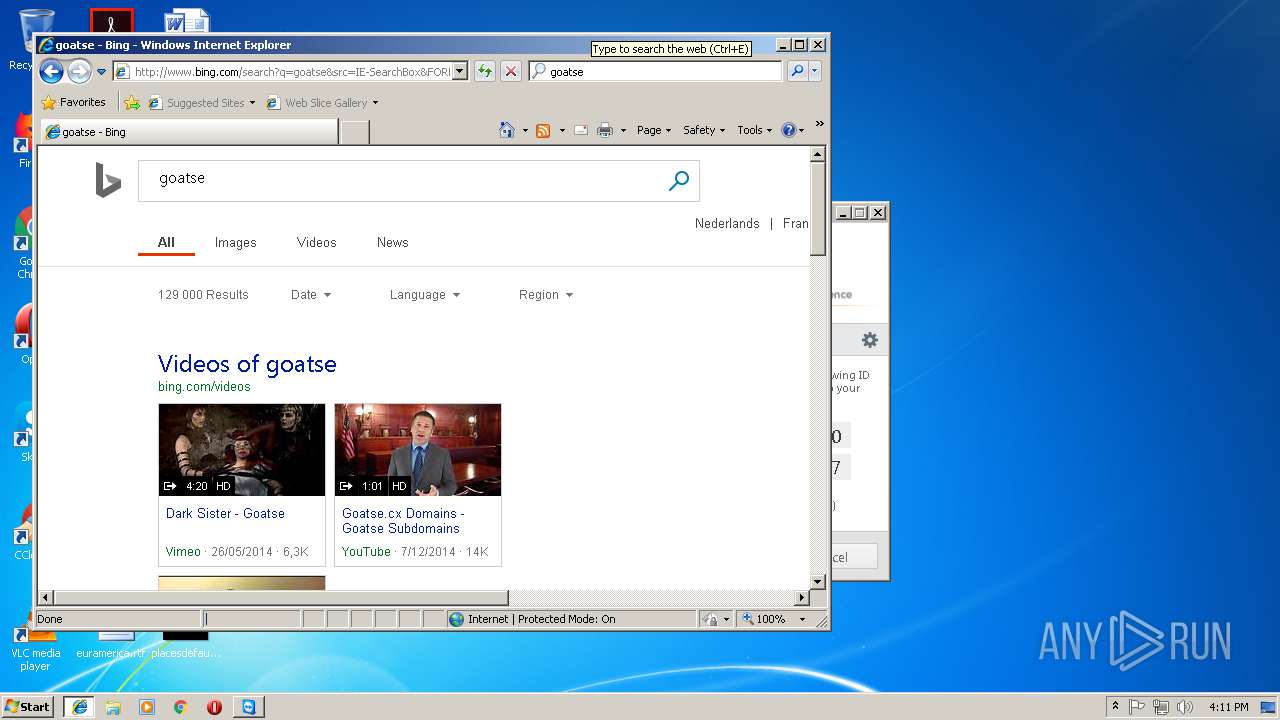1280x720 pixels.
Task: Expand the Home button dropdown arrow
Action: [525, 130]
